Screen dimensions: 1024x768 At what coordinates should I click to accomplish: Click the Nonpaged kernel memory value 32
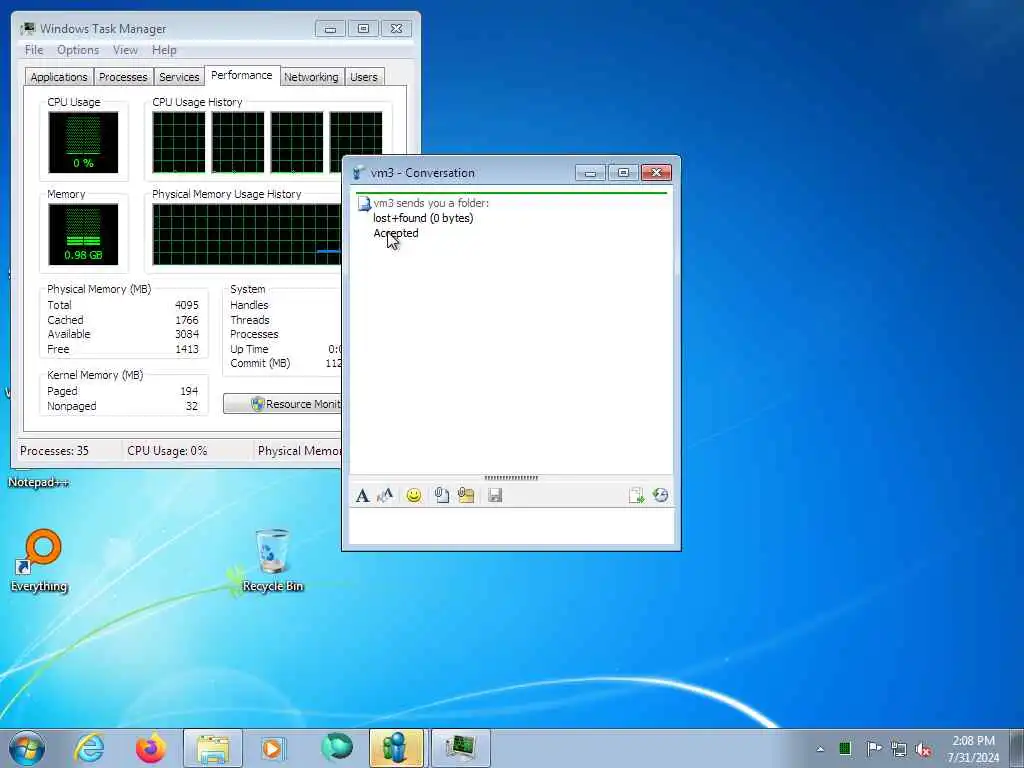pos(192,406)
